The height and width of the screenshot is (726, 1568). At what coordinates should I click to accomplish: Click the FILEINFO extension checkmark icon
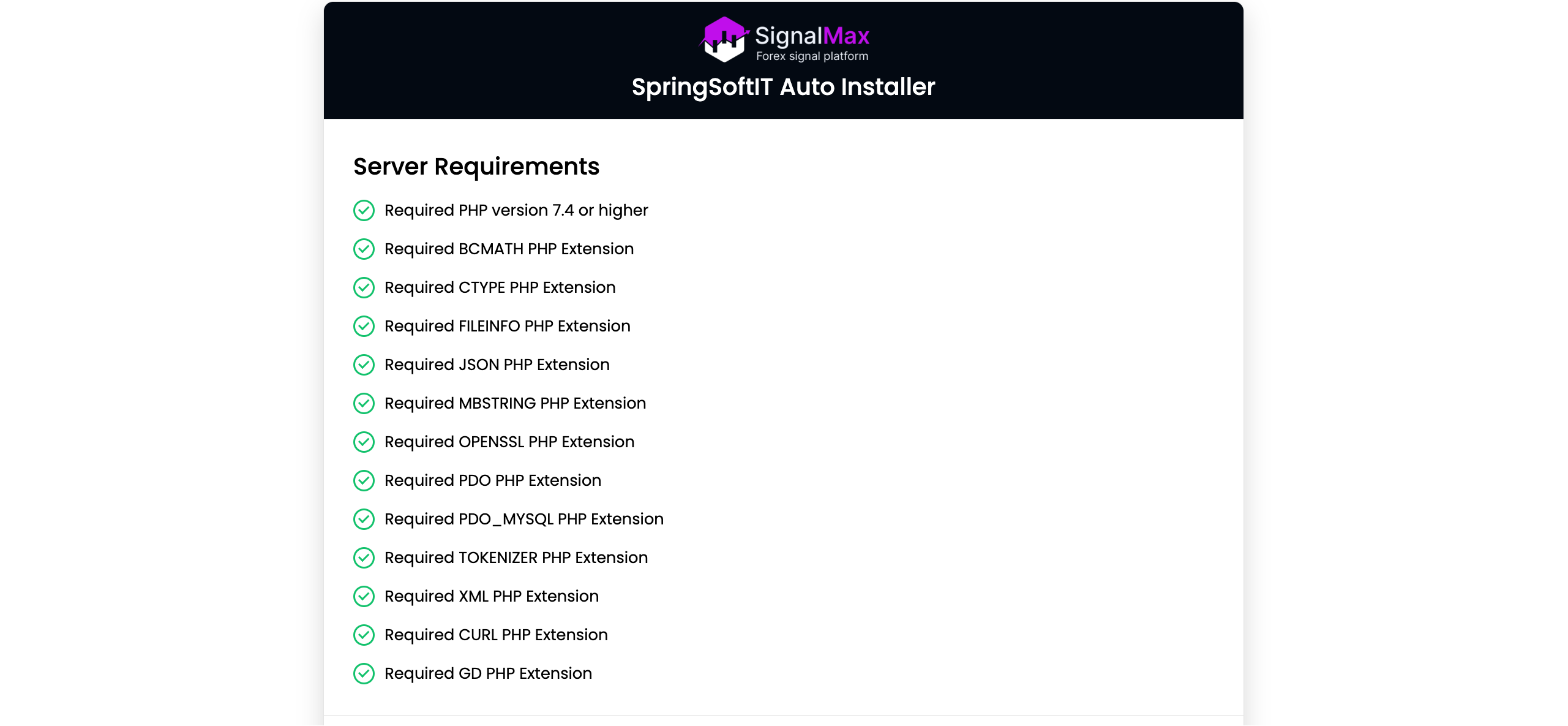(364, 326)
